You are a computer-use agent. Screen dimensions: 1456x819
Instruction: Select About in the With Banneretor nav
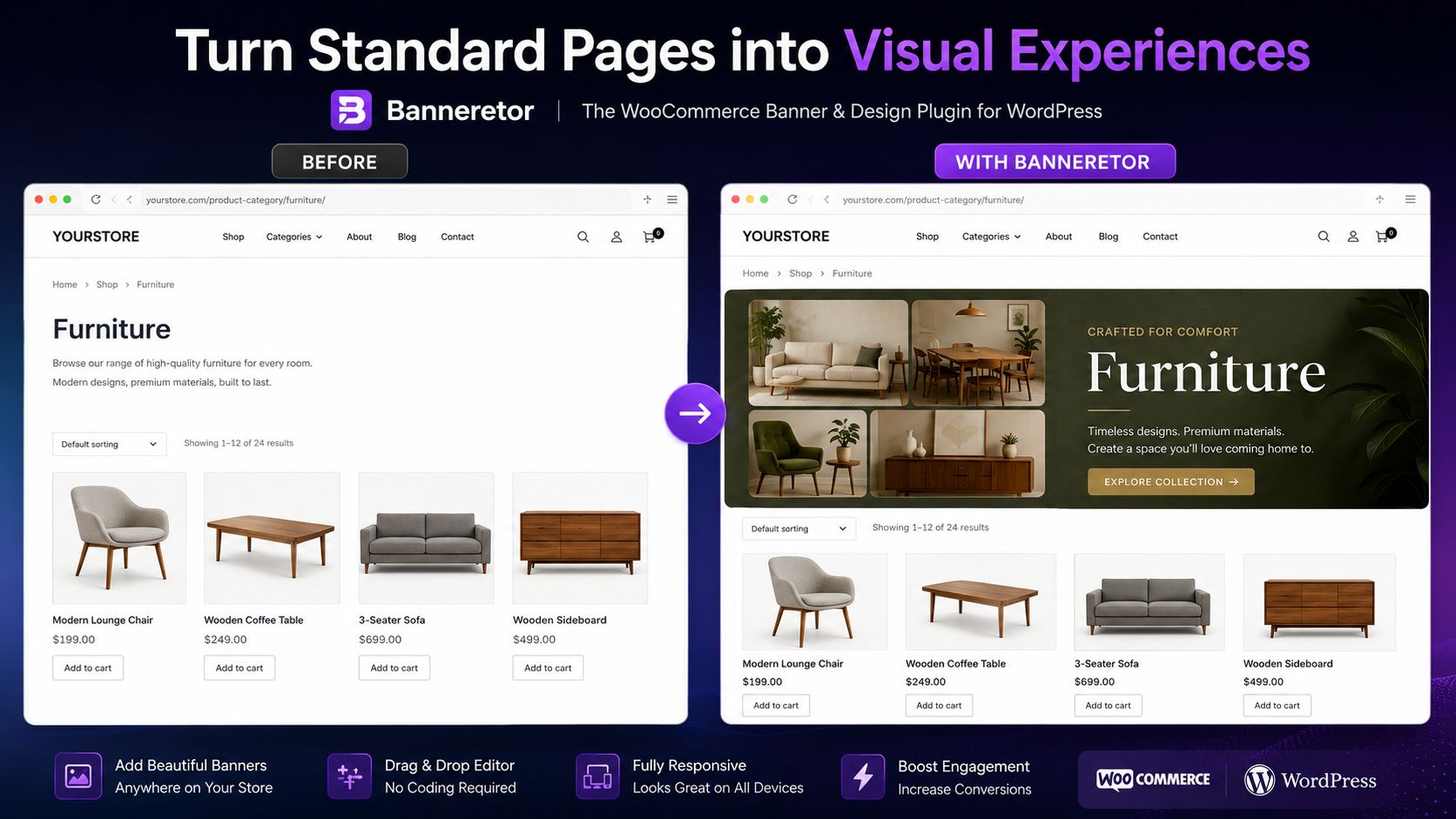1059,237
